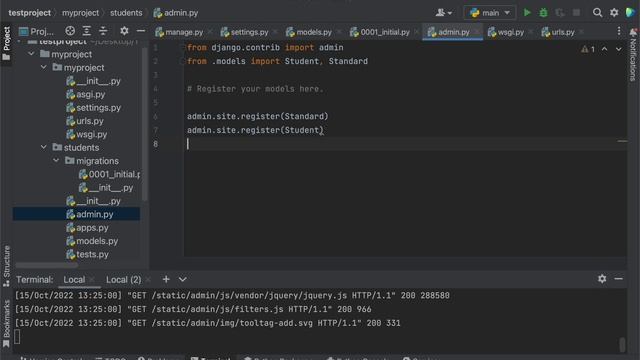Open the Proj... view selector dropdown

(x=37, y=31)
